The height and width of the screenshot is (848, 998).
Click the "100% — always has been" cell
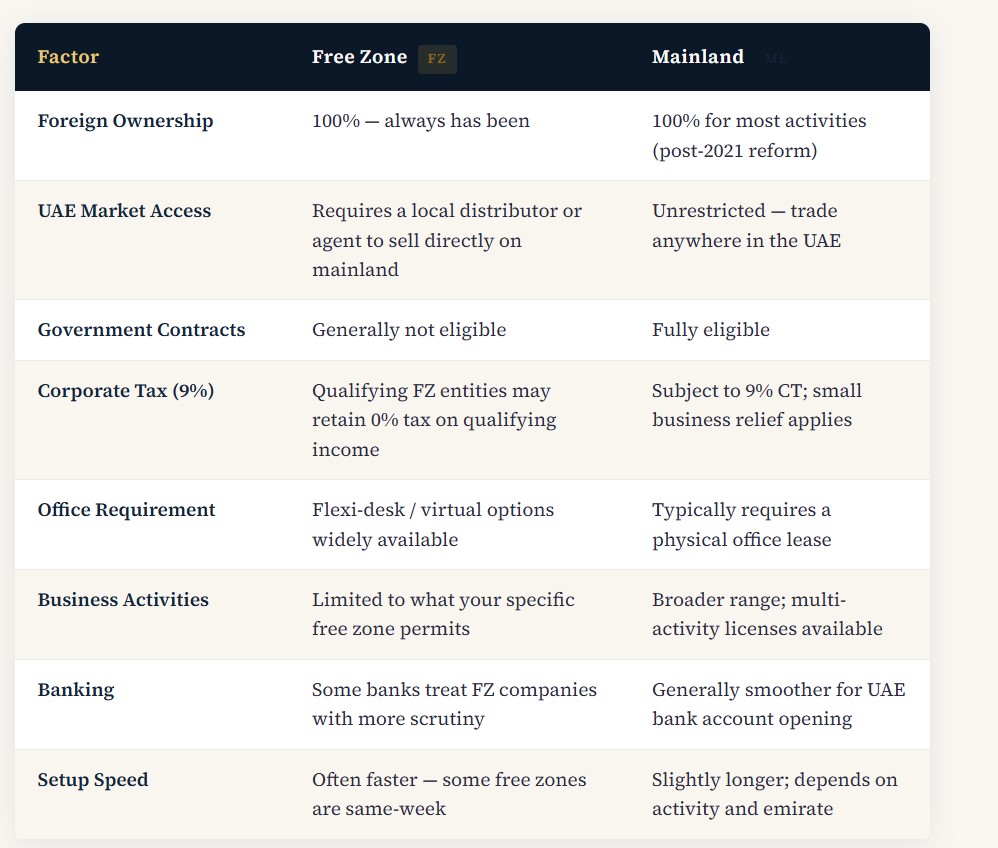[420, 121]
